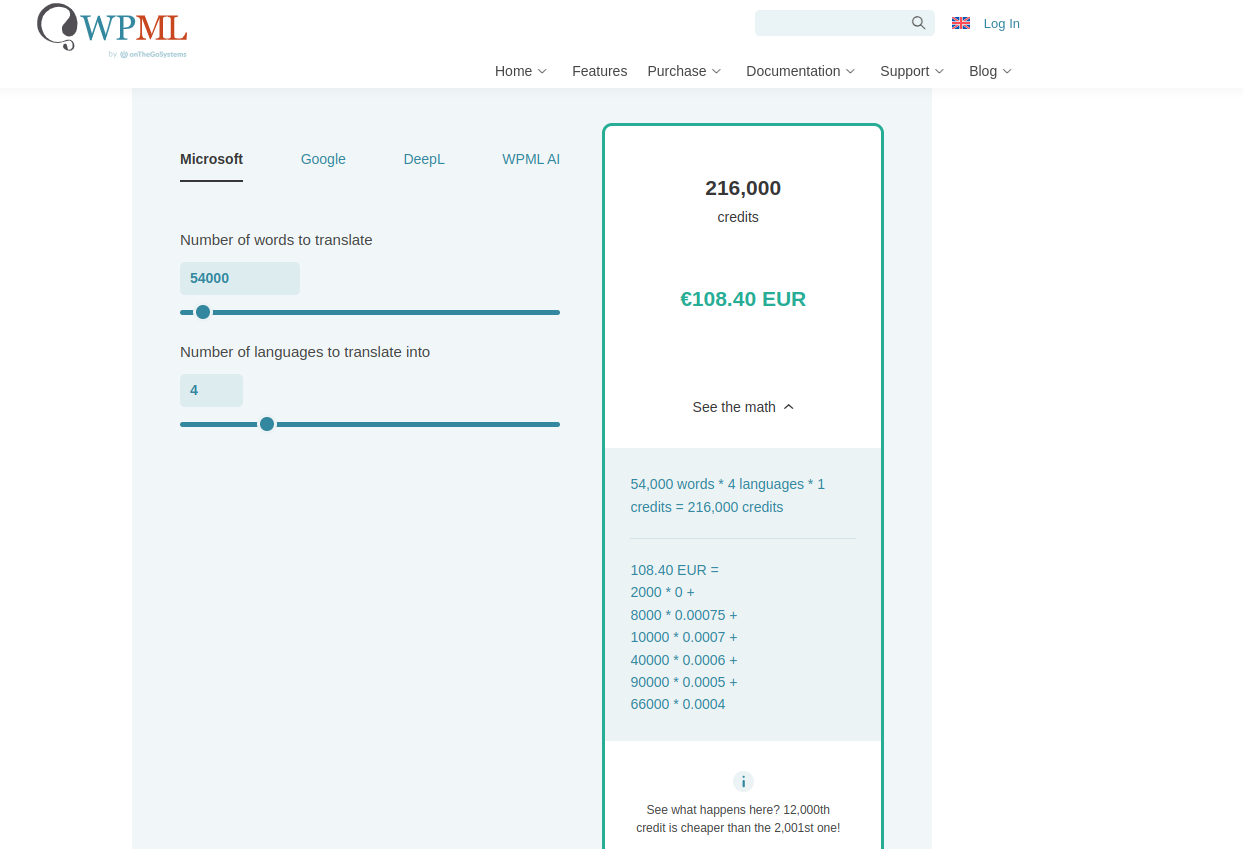Click the 'Number of languages to translate into' label

[305, 352]
